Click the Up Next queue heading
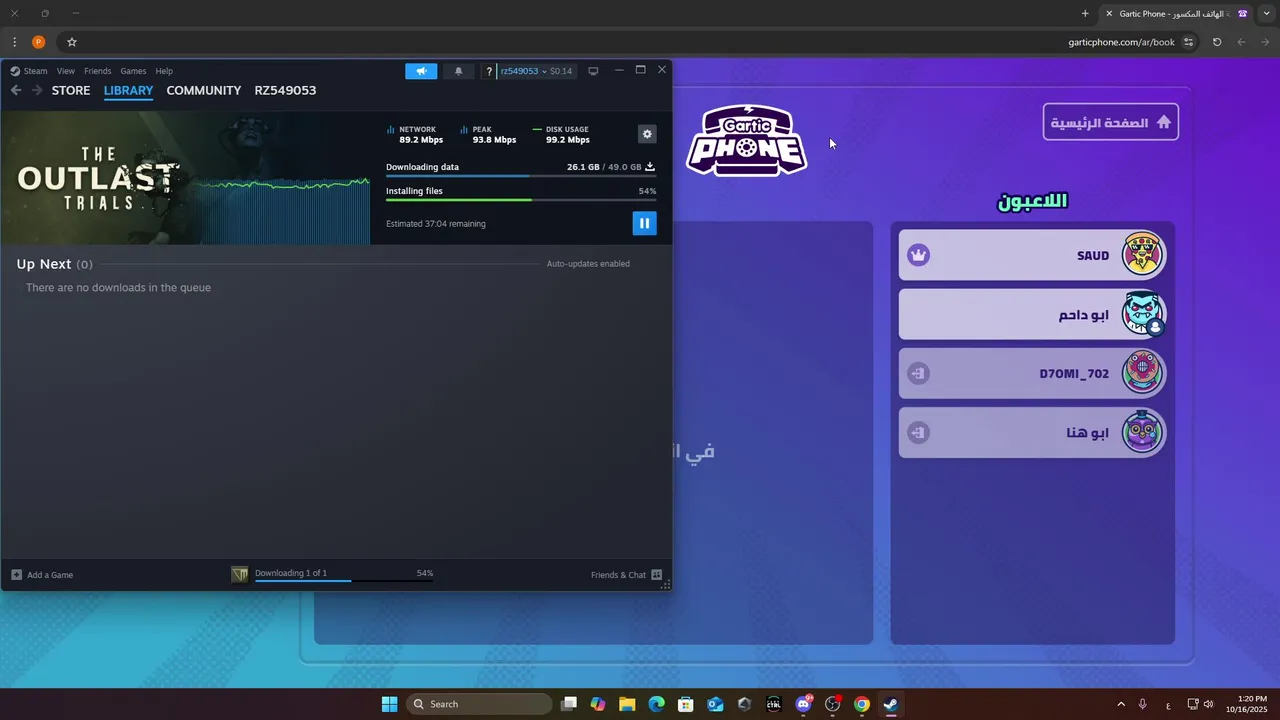Viewport: 1280px width, 720px height. (x=54, y=264)
